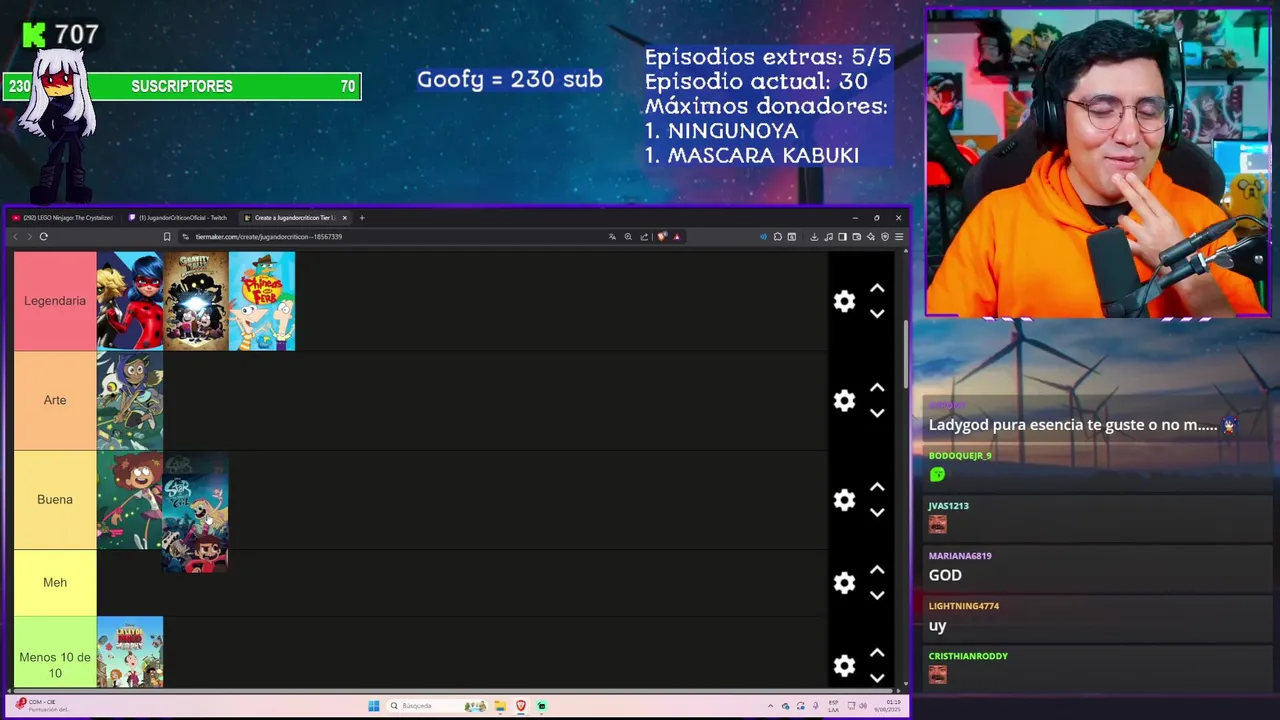The image size is (1280, 720).
Task: Switch to LEGO Ninjago YouTube tab
Action: coord(65,218)
